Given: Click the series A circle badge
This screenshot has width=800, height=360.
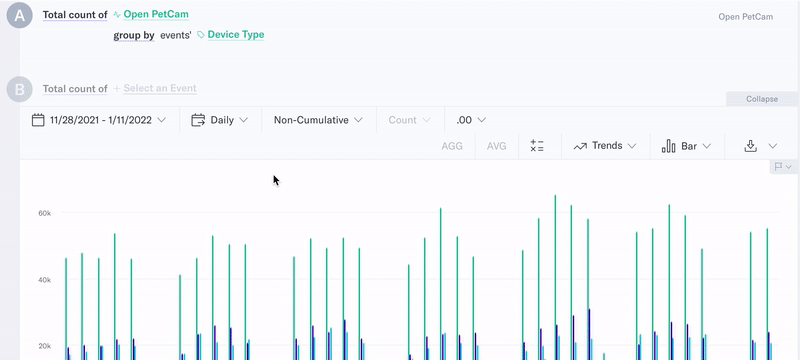Looking at the screenshot, I should [19, 15].
